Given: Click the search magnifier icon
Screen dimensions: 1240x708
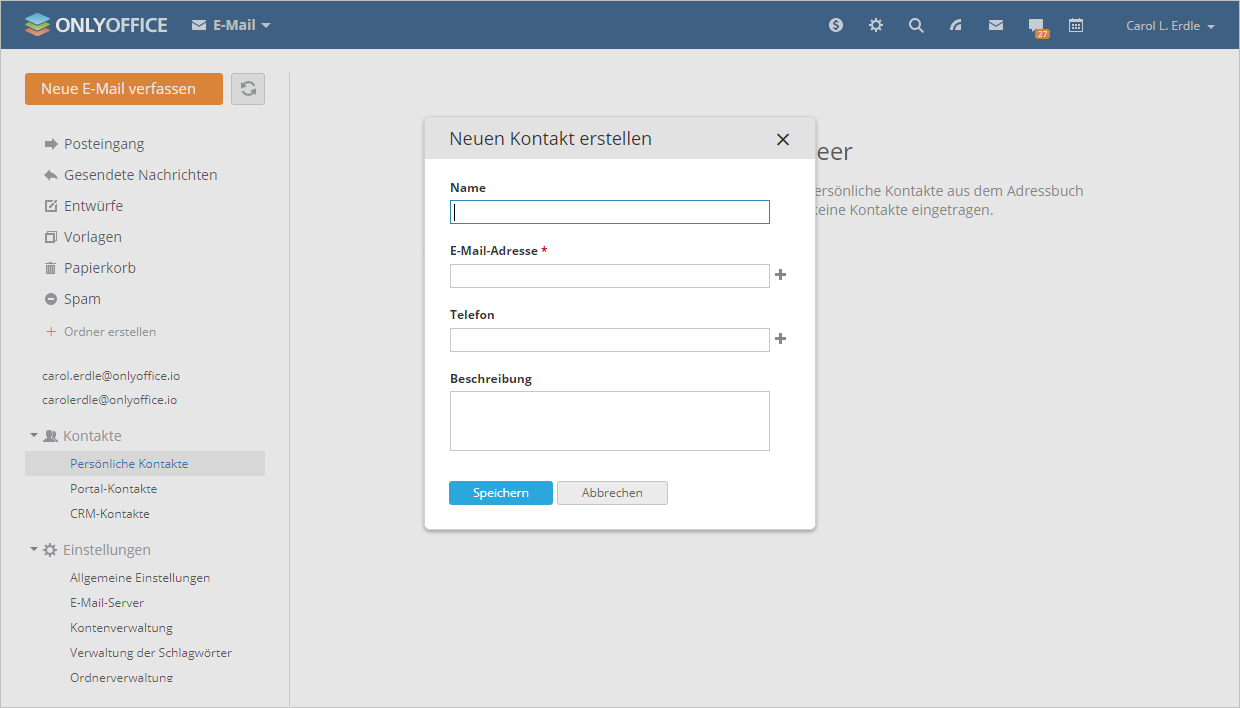Looking at the screenshot, I should tap(916, 25).
